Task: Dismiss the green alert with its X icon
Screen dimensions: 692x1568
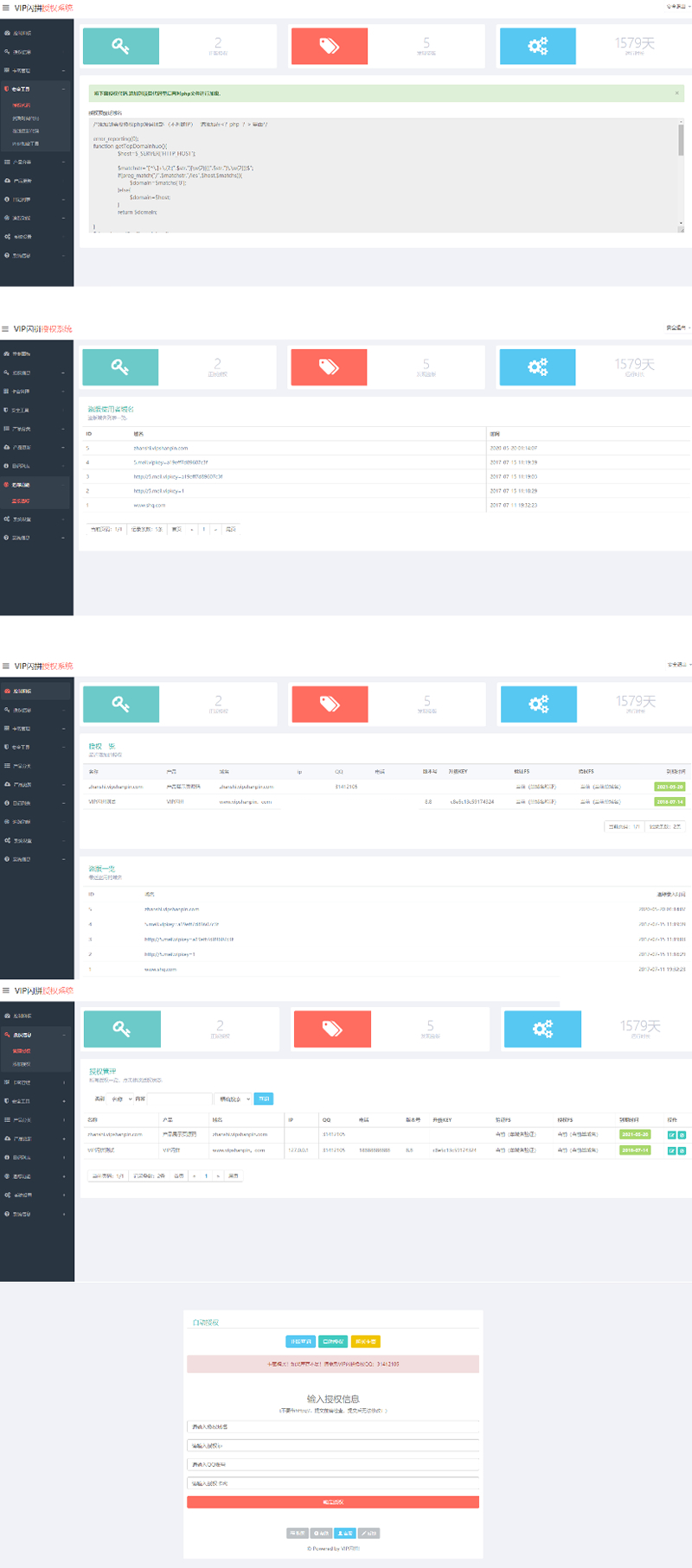Action: pyautogui.click(x=676, y=93)
